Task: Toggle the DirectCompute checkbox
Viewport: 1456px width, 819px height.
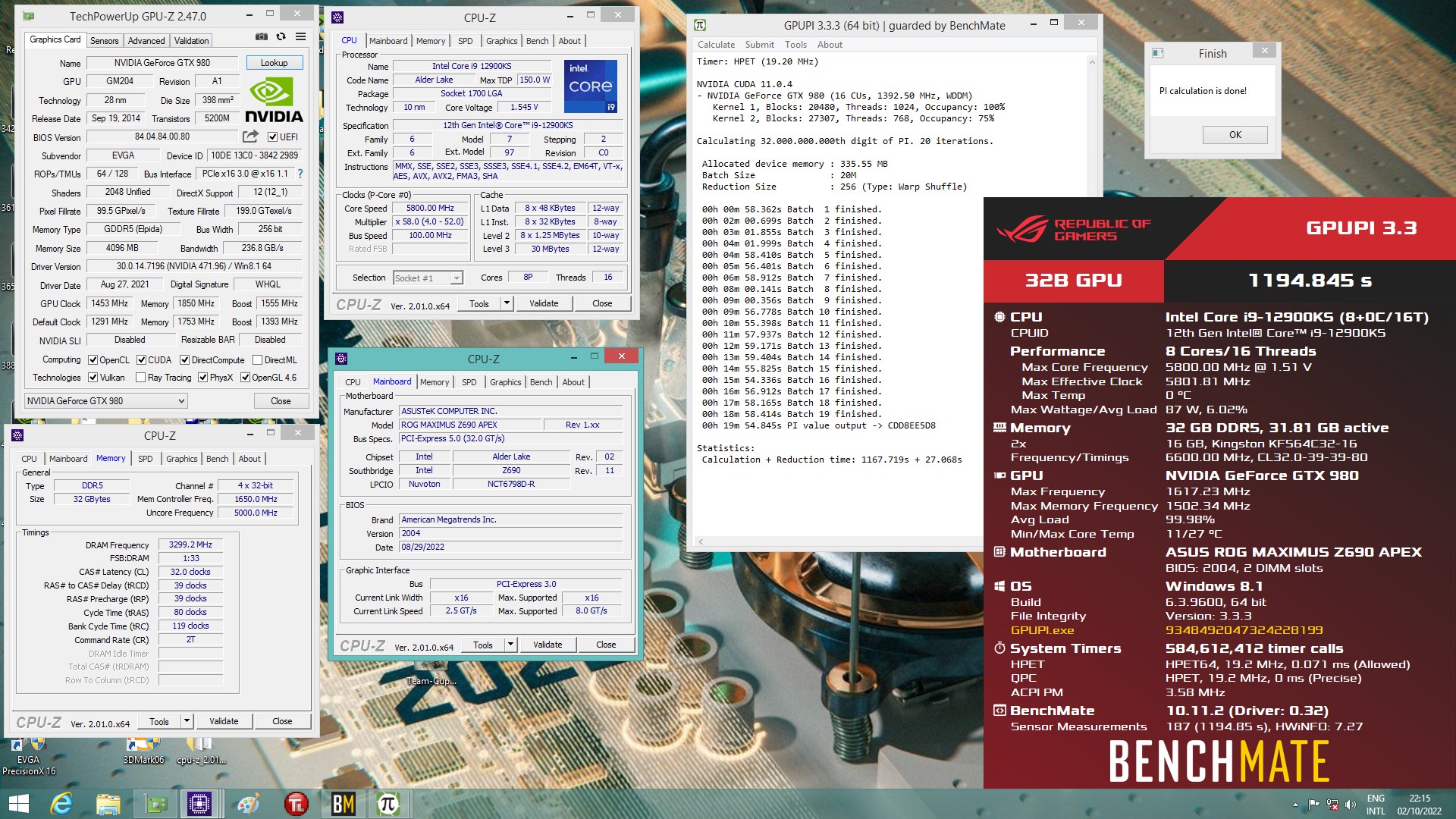Action: 184,360
